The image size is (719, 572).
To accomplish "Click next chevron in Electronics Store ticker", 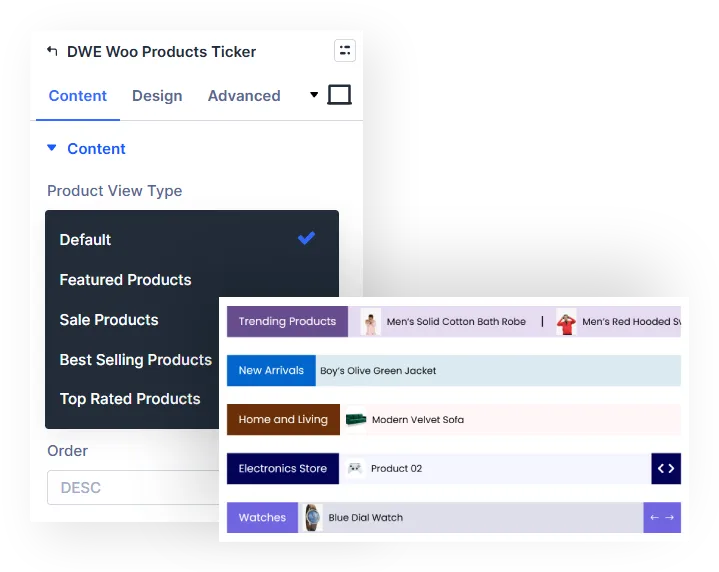I will pyautogui.click(x=671, y=468).
